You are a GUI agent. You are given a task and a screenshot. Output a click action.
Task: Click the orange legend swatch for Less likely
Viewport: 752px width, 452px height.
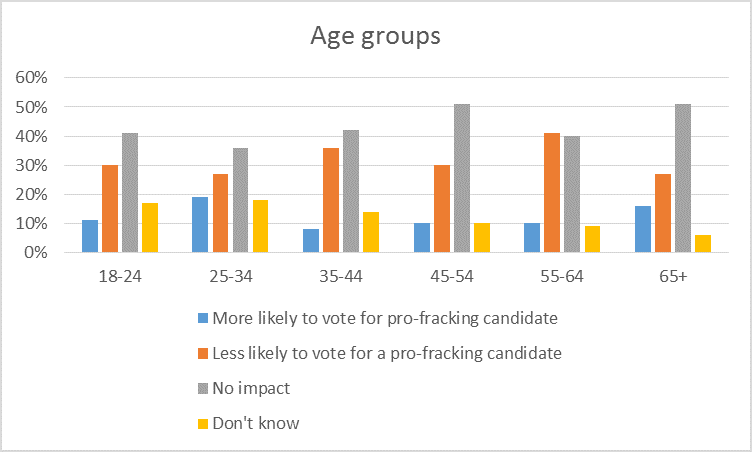pyautogui.click(x=203, y=353)
